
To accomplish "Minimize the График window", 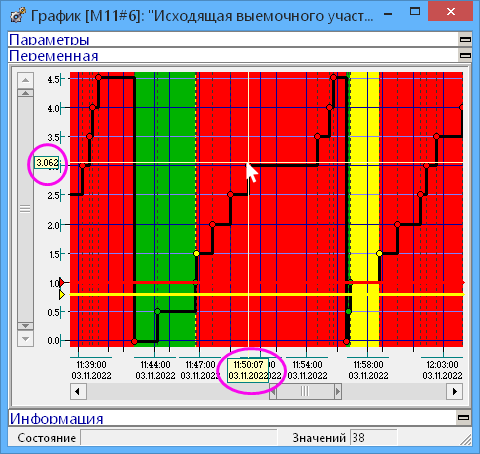I will coord(388,14).
